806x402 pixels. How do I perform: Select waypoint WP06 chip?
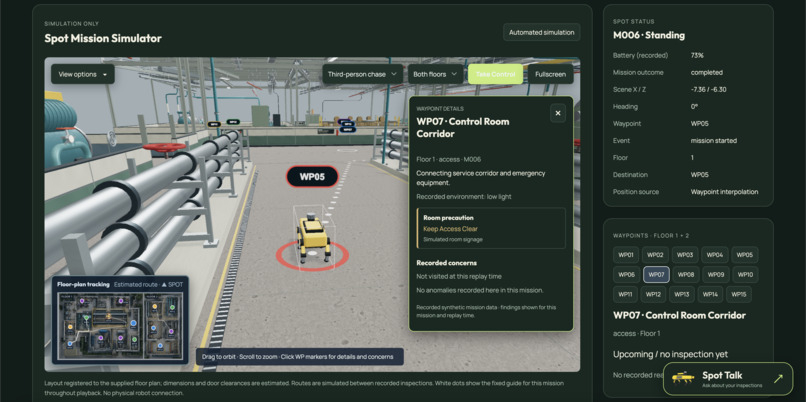[x=627, y=275]
